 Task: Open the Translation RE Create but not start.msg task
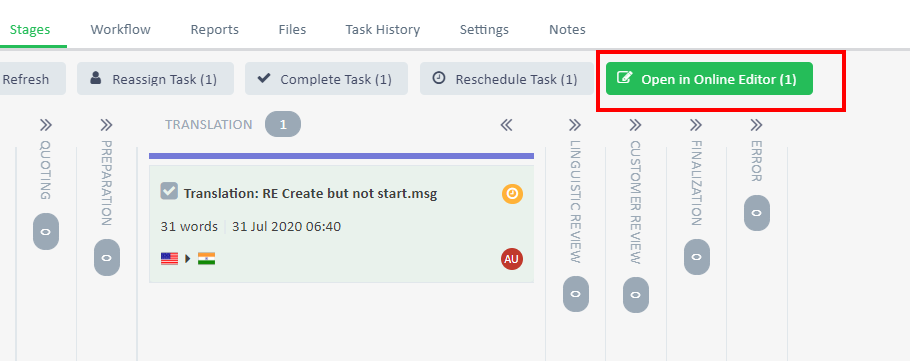click(x=310, y=194)
